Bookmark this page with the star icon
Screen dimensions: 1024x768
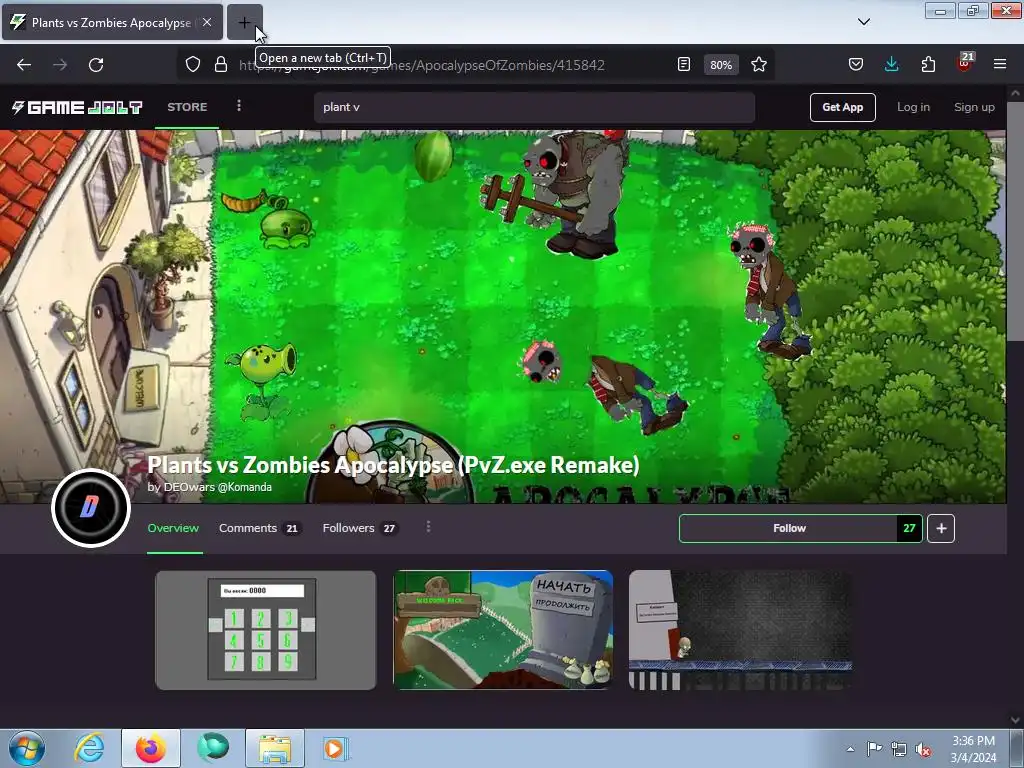pos(759,65)
